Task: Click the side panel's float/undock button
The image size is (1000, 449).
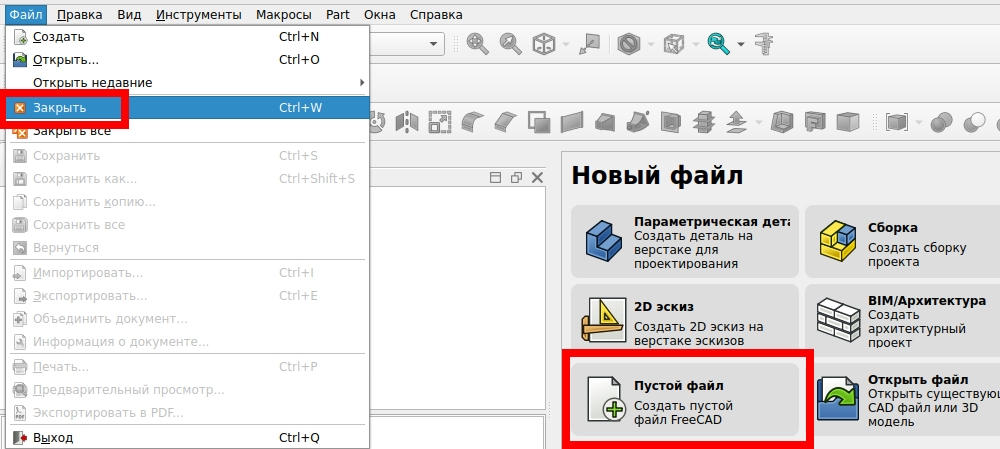Action: [516, 177]
